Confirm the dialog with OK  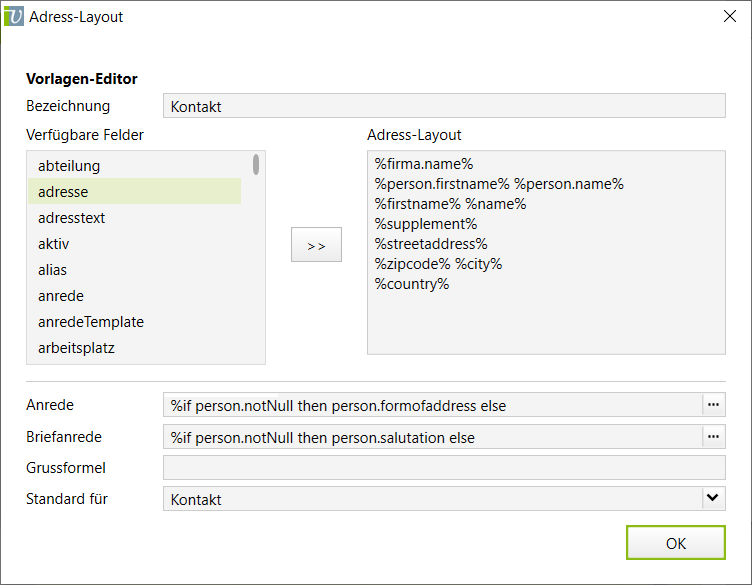tap(675, 543)
